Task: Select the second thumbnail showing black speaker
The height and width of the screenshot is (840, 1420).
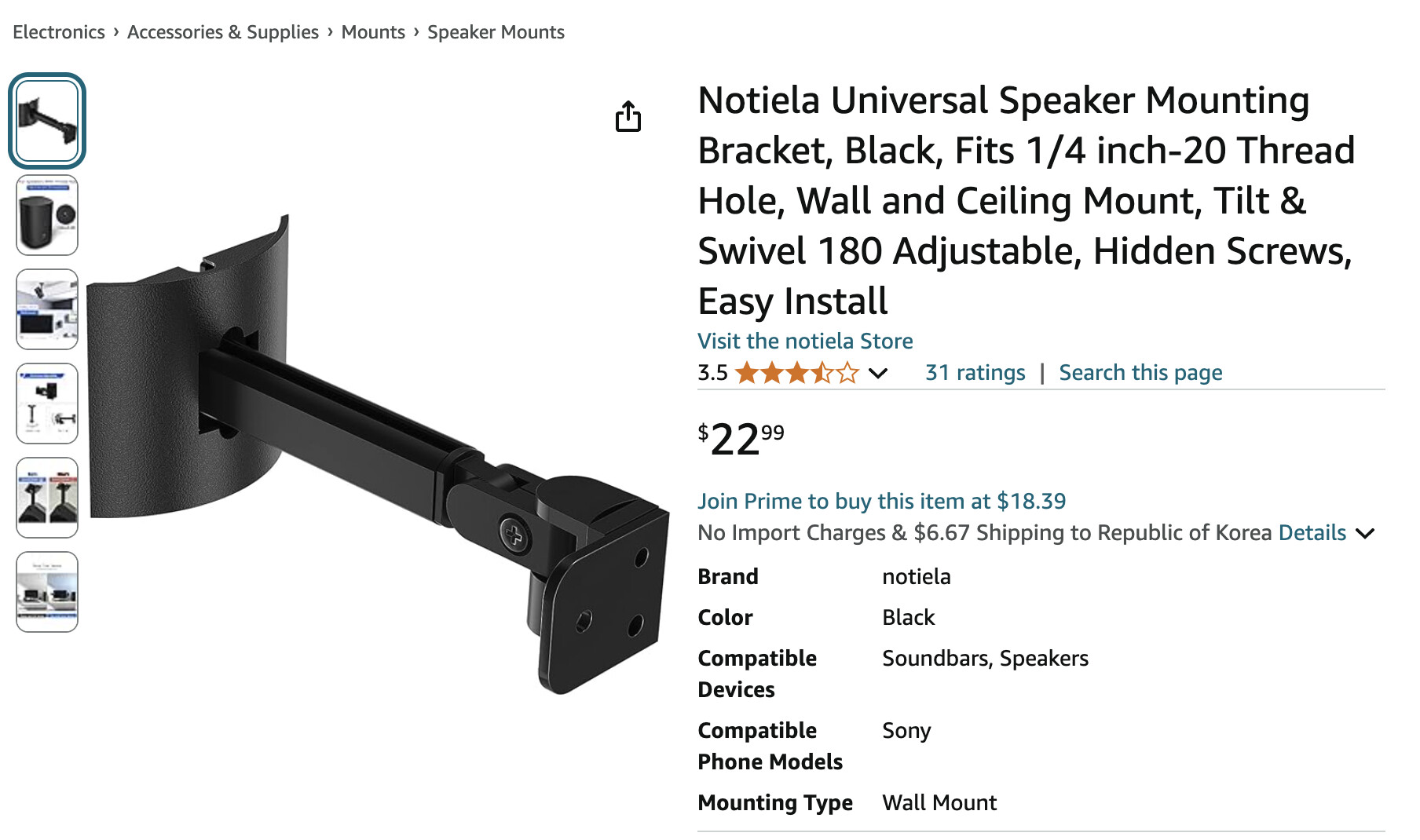Action: coord(47,215)
